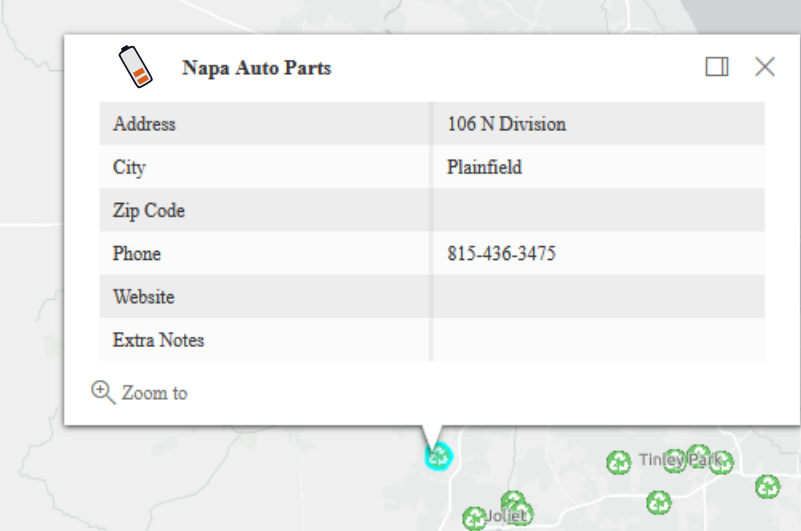Select the city value Plainfield
Viewport: 801px width, 531px height.
pos(484,168)
